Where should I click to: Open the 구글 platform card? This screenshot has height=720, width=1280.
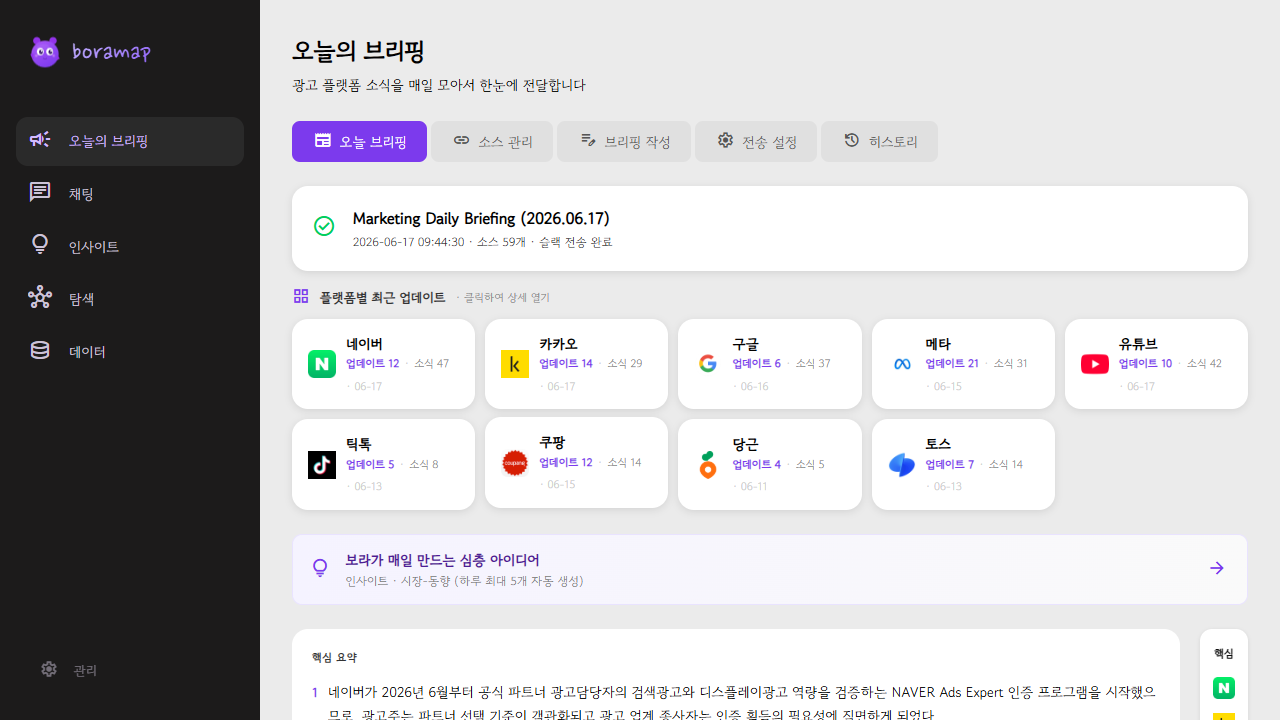[770, 364]
